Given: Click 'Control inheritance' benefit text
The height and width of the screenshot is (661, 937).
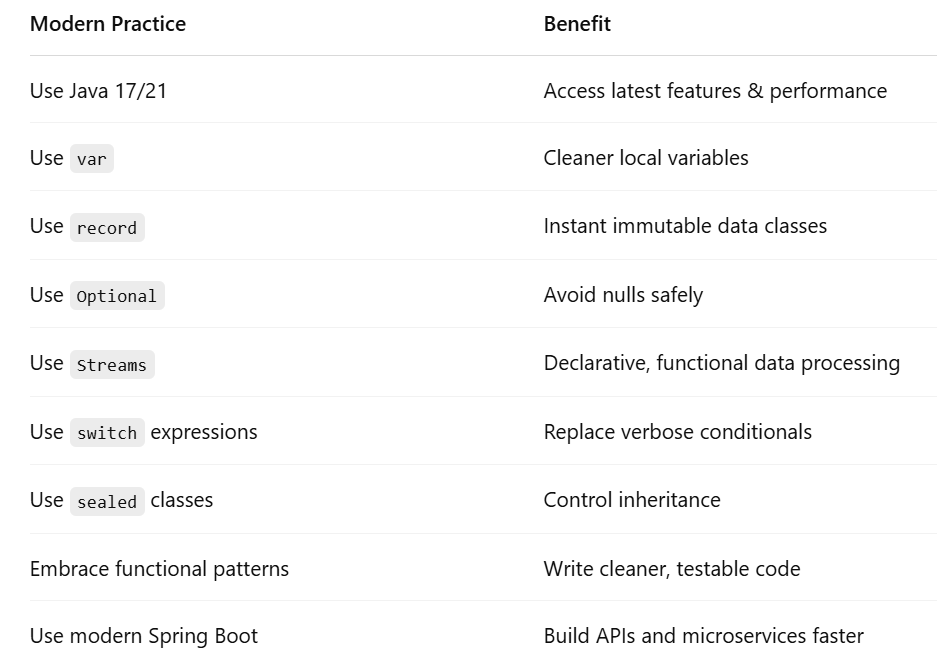Looking at the screenshot, I should point(632,500).
